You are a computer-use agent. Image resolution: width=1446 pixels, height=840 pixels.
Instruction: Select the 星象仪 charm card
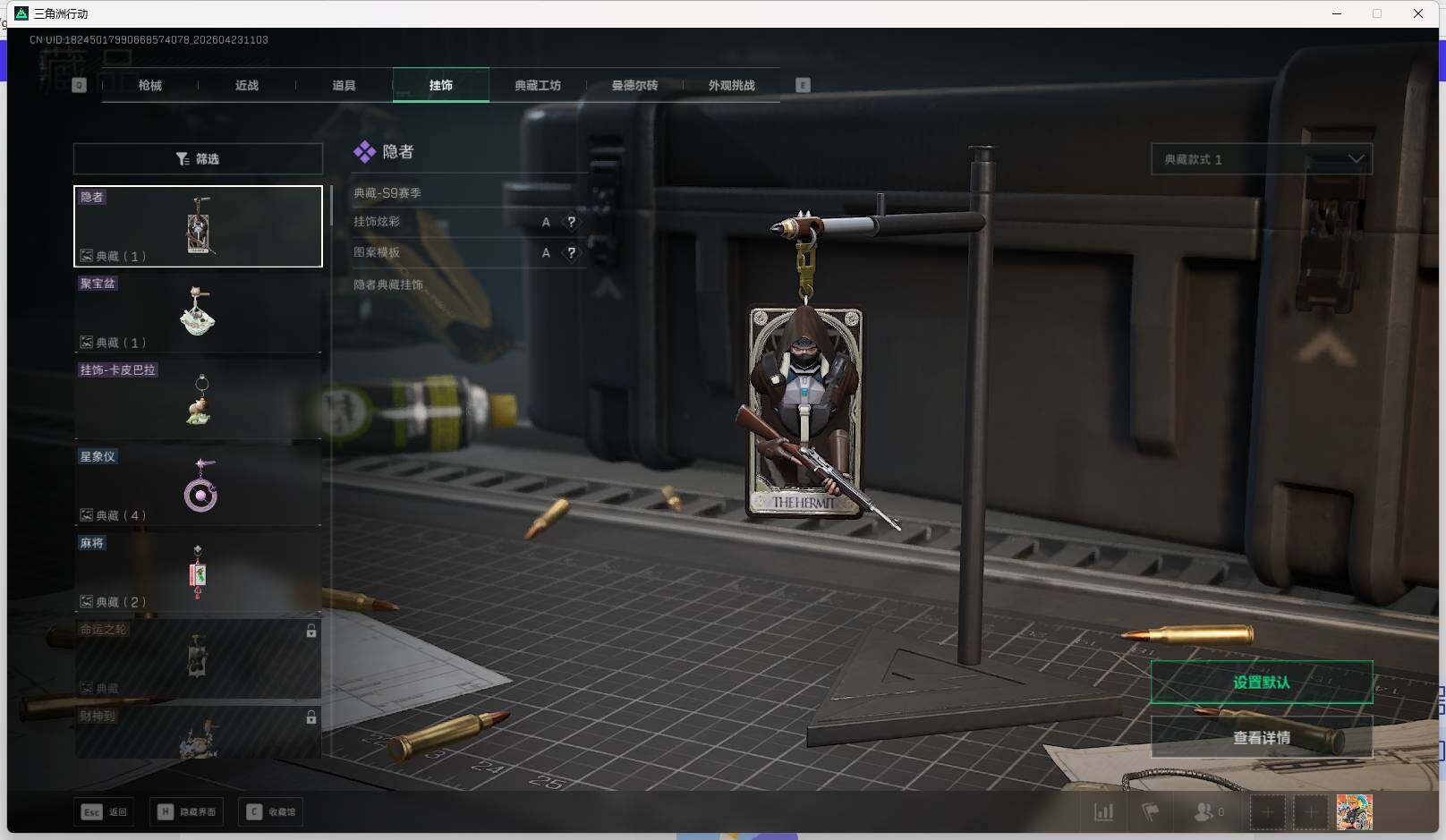(x=198, y=486)
